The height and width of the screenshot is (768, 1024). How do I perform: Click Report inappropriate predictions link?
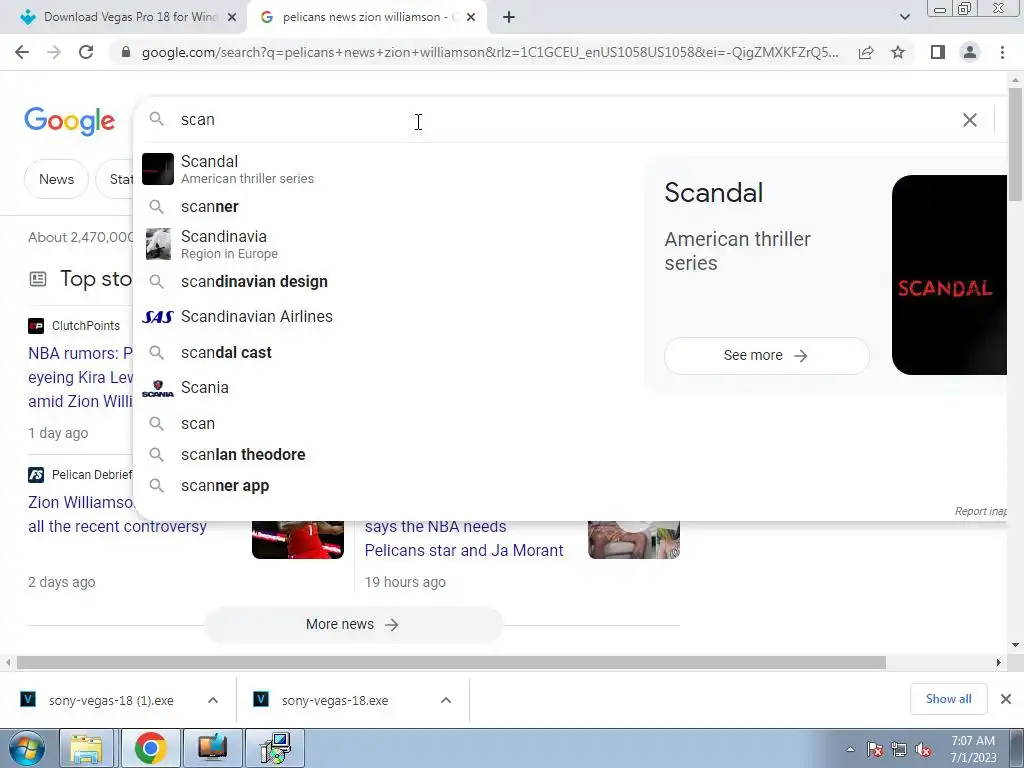(980, 511)
